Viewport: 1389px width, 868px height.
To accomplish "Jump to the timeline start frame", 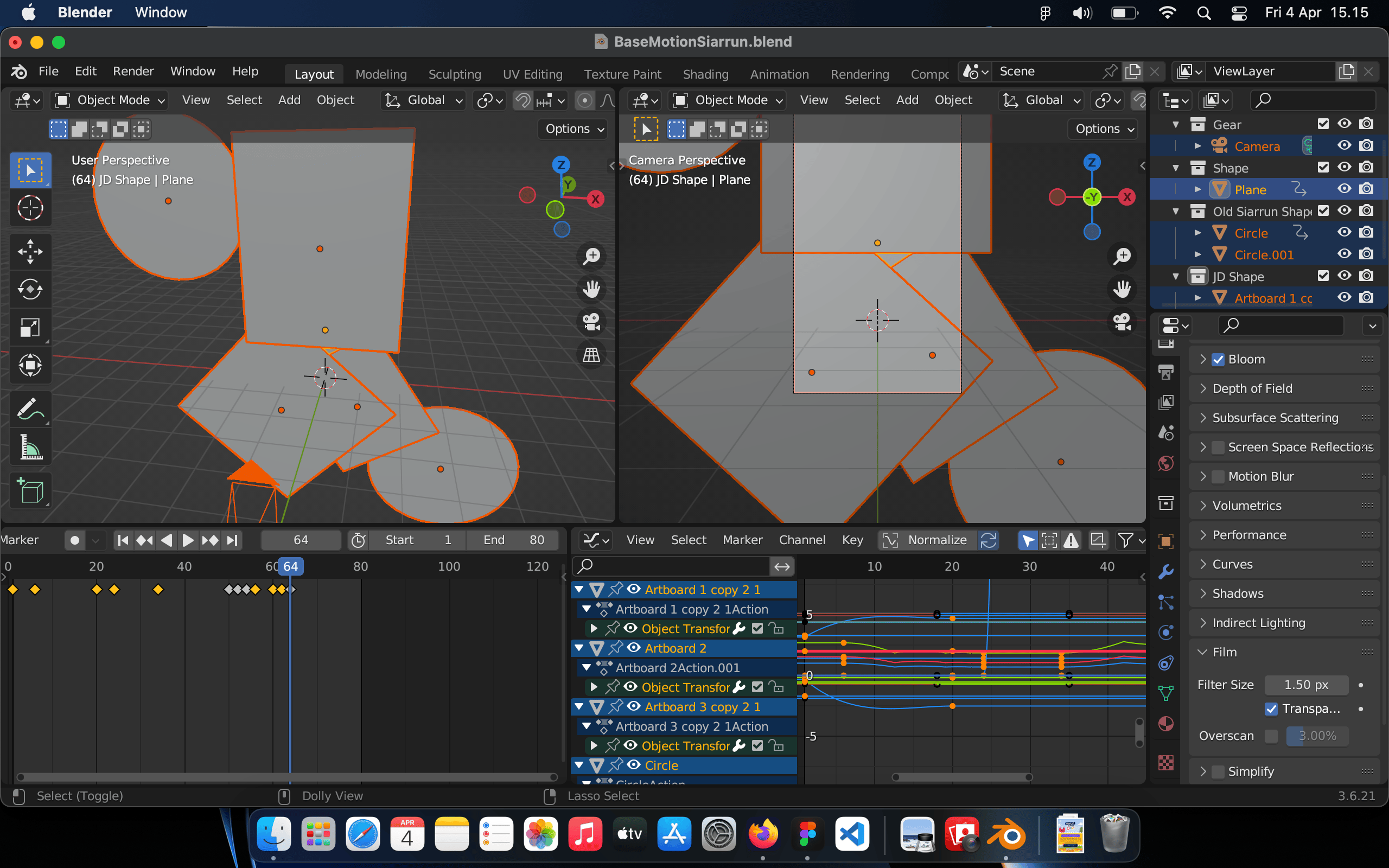I will click(123, 540).
